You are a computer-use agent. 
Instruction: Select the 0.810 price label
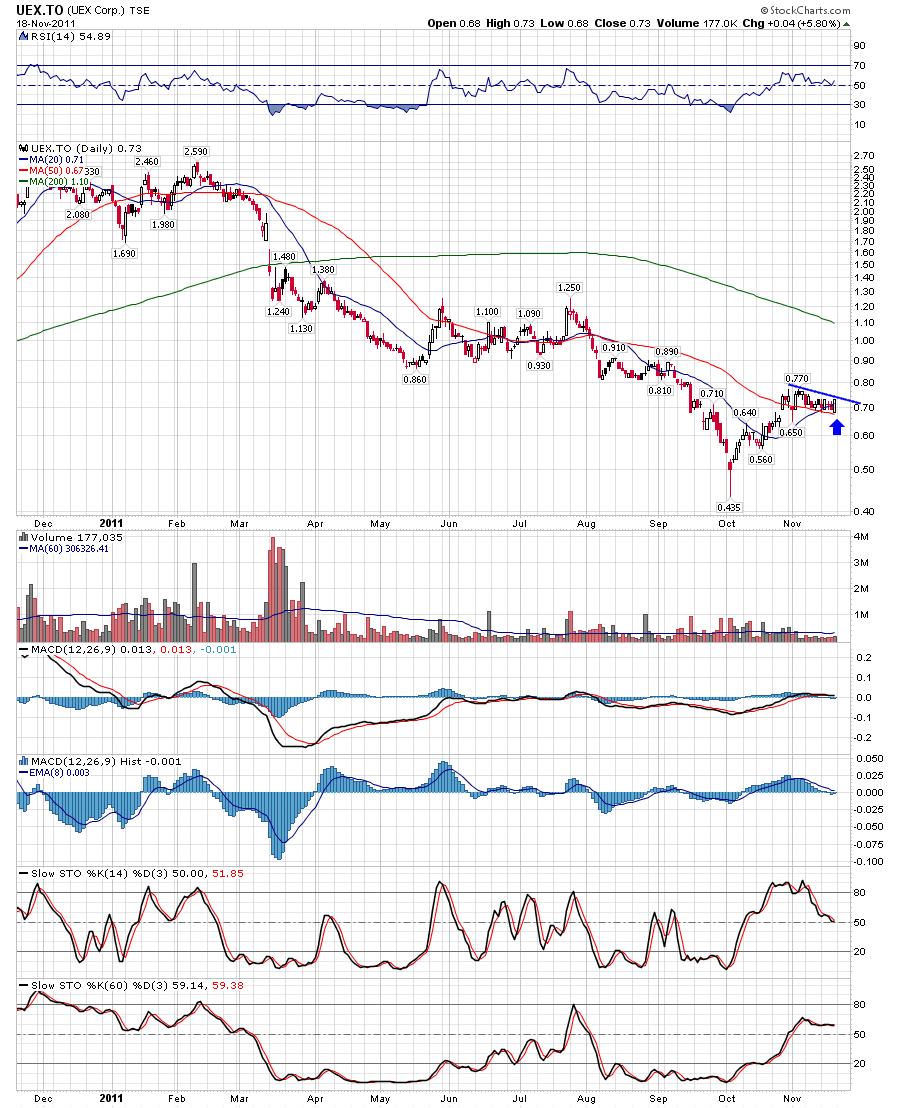[x=660, y=391]
